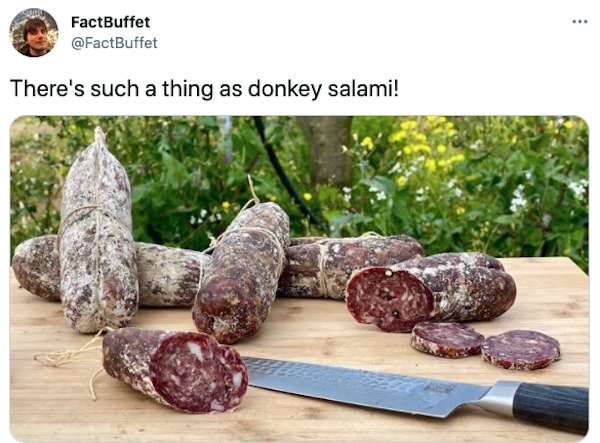
Task: Click the metal bolster of the knife
Action: pyautogui.click(x=496, y=397)
